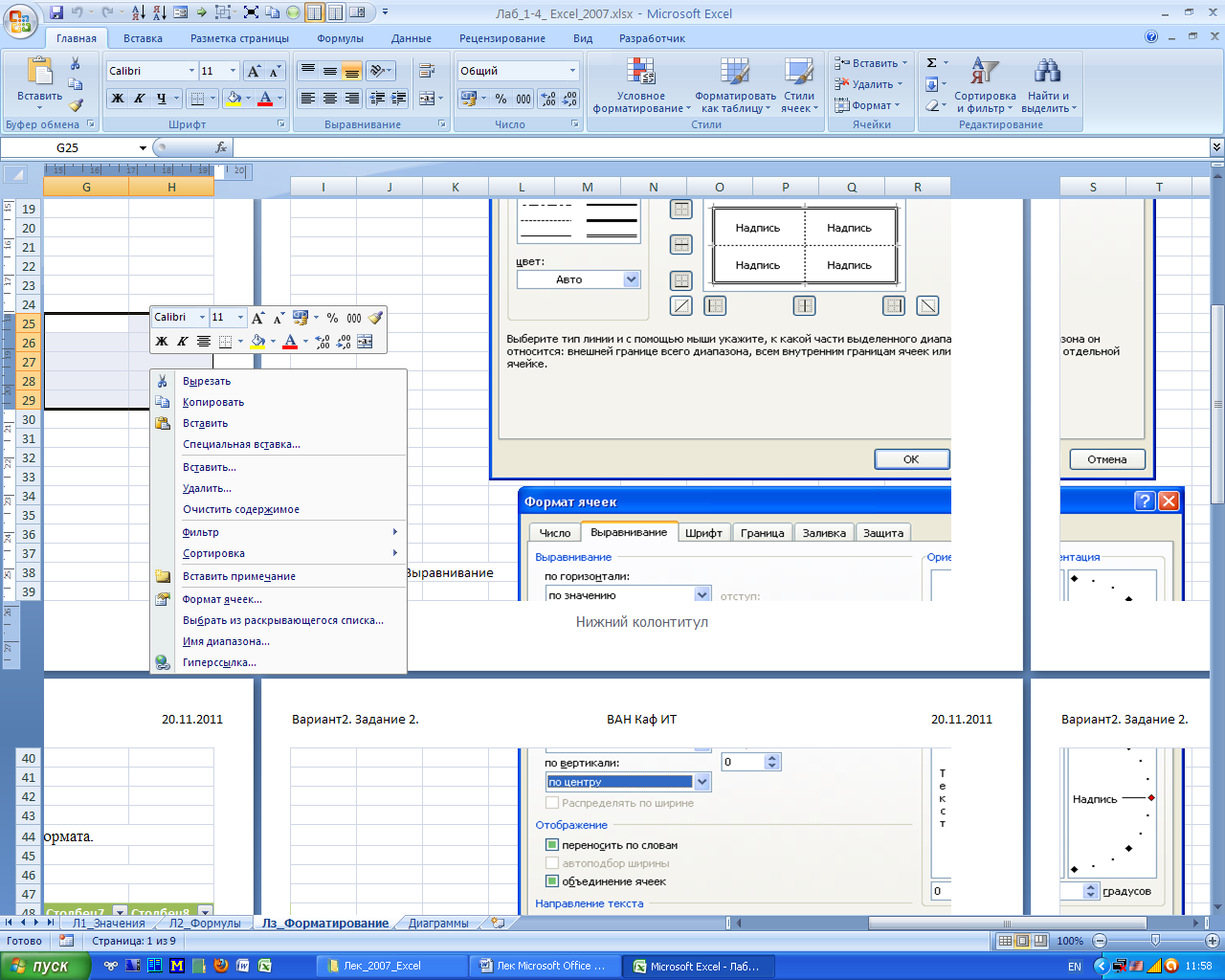Expand the formula bar chevron
This screenshot has width=1225, height=980.
coord(1216,147)
